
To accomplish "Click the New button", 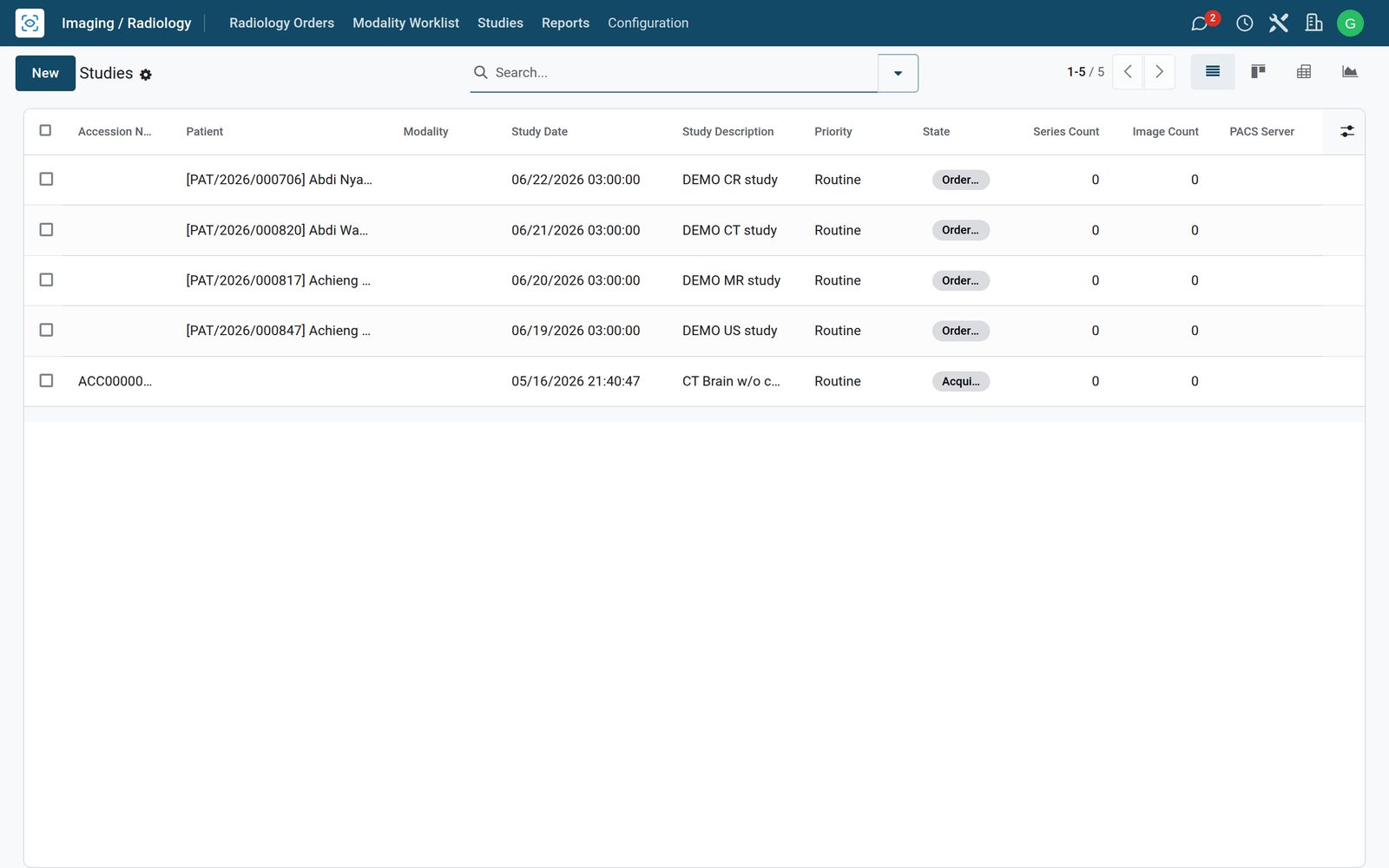I will 45,73.
